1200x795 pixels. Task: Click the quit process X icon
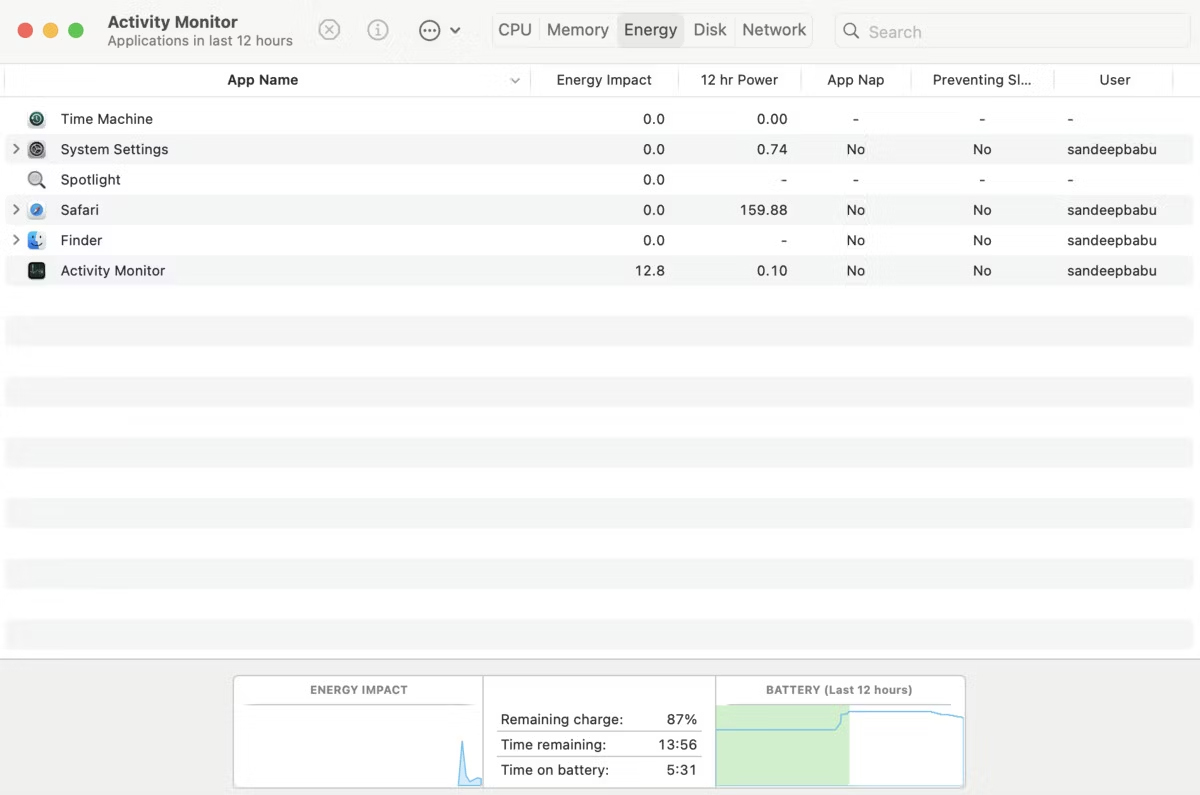(329, 29)
